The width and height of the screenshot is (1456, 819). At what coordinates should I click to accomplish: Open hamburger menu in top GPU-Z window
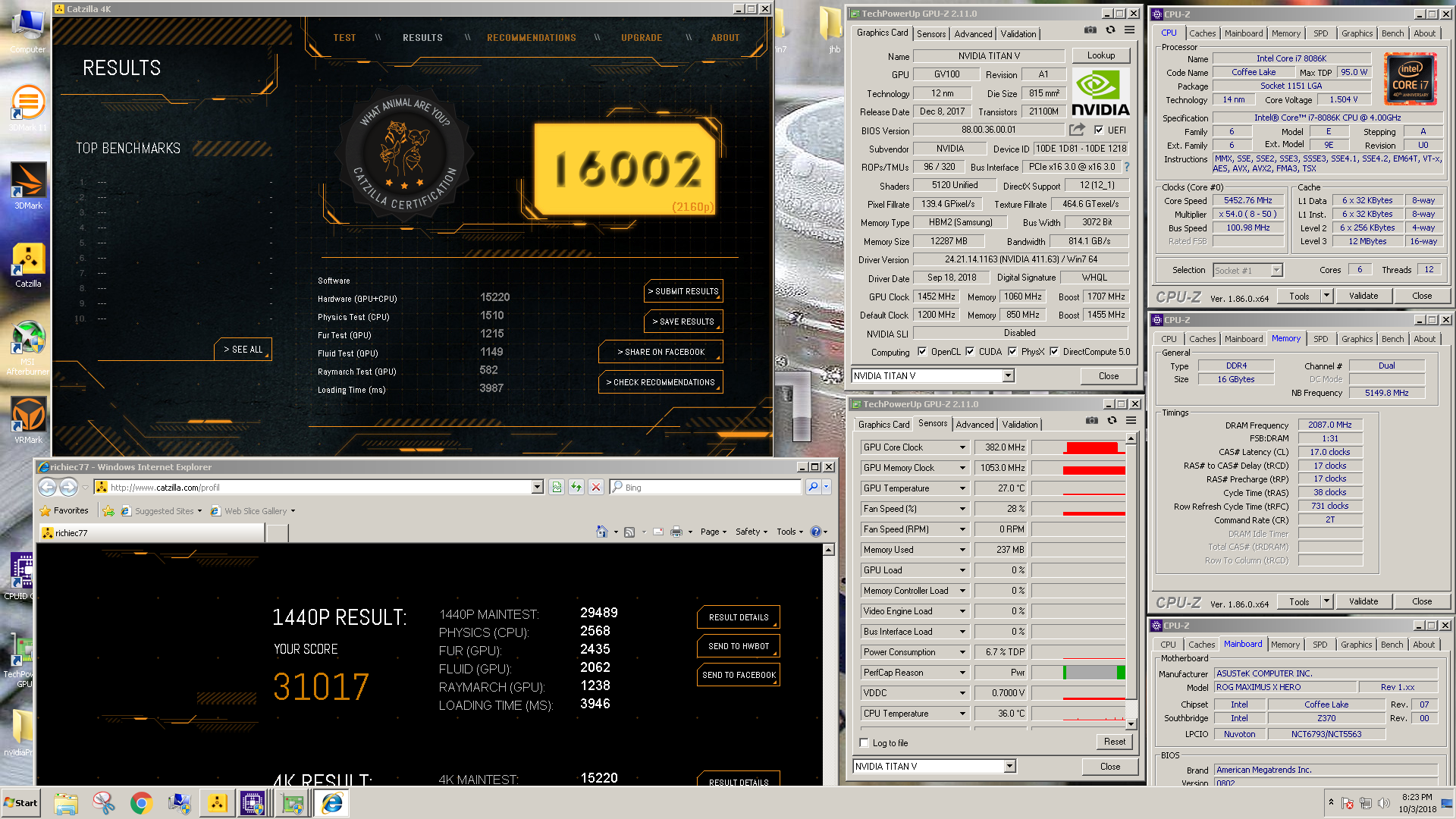(1129, 30)
